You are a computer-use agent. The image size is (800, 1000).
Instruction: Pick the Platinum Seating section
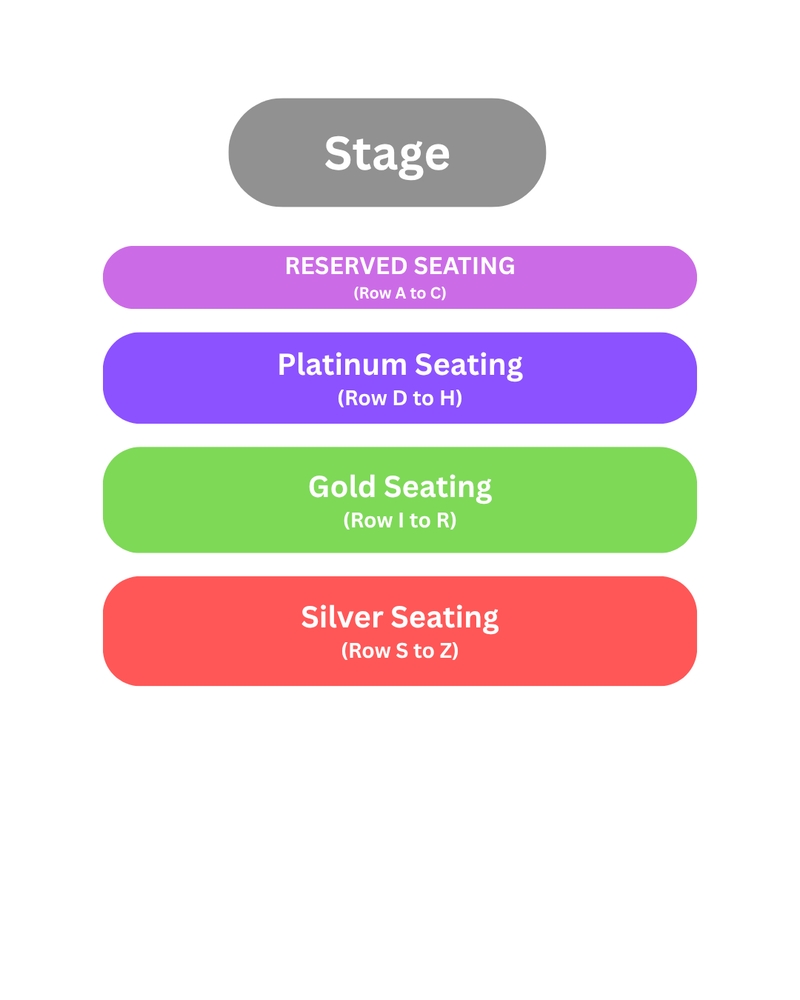click(x=399, y=378)
